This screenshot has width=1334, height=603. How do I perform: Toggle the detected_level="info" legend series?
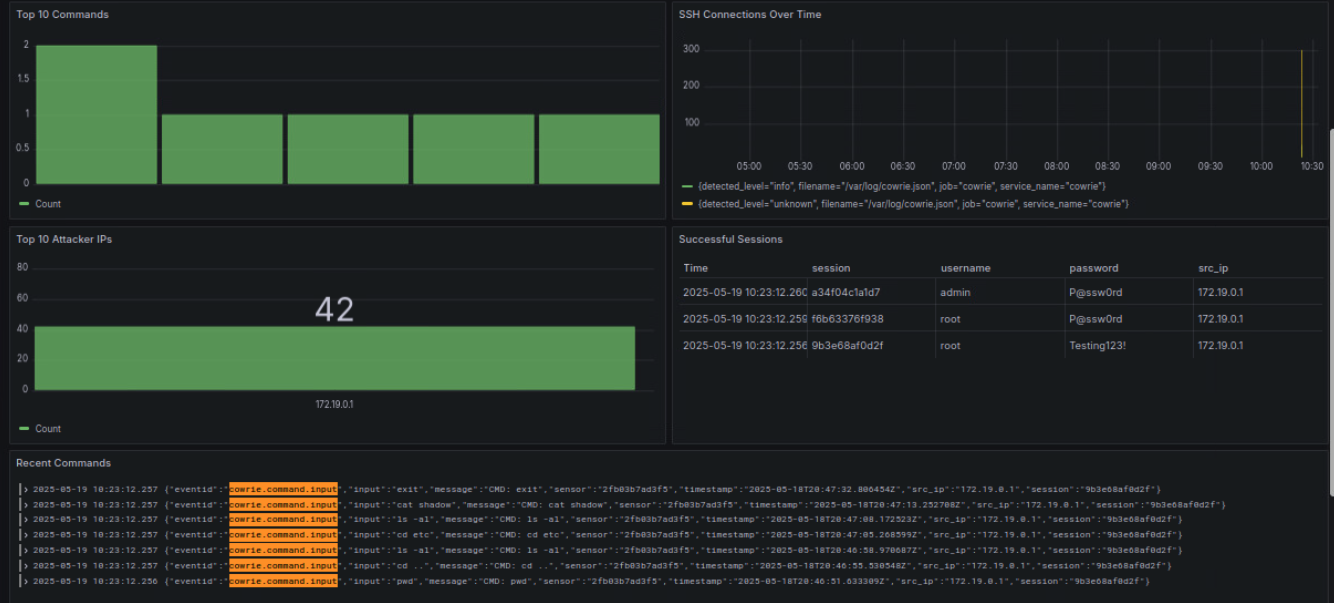pyautogui.click(x=901, y=187)
